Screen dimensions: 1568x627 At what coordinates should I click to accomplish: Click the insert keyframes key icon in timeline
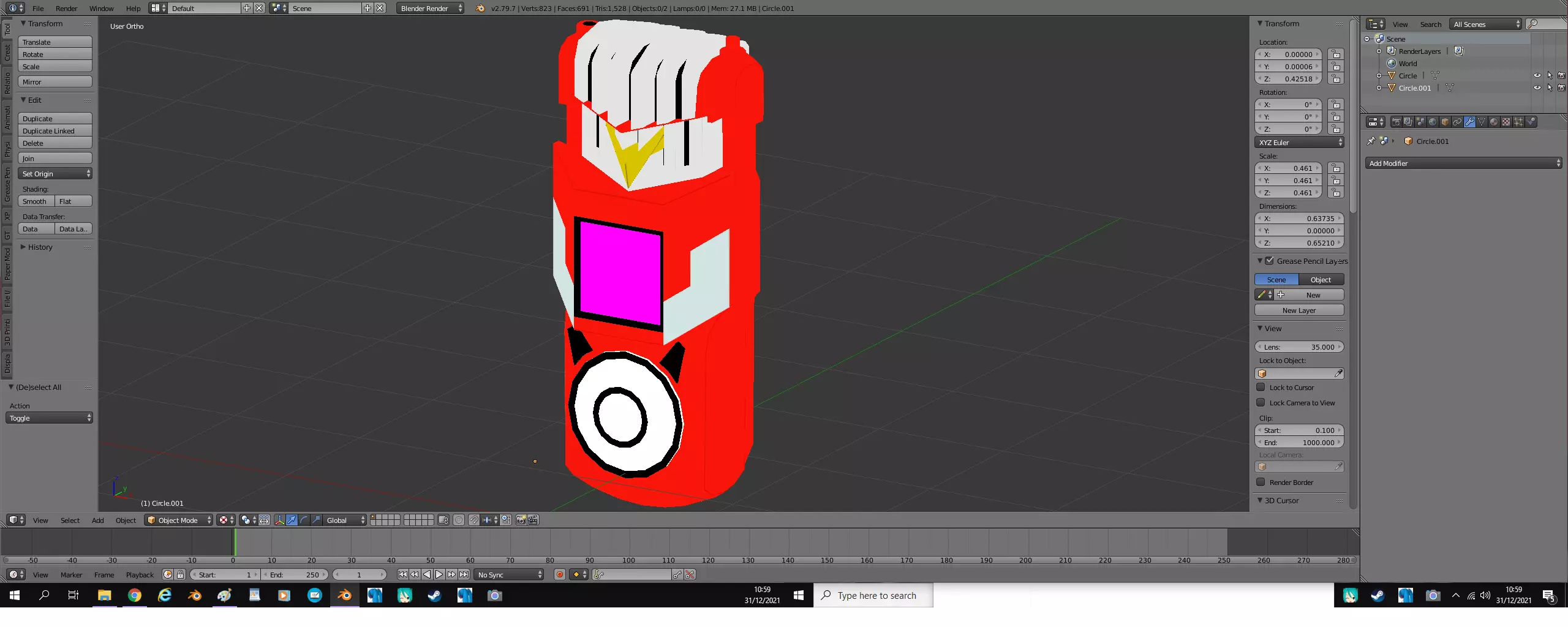point(677,574)
